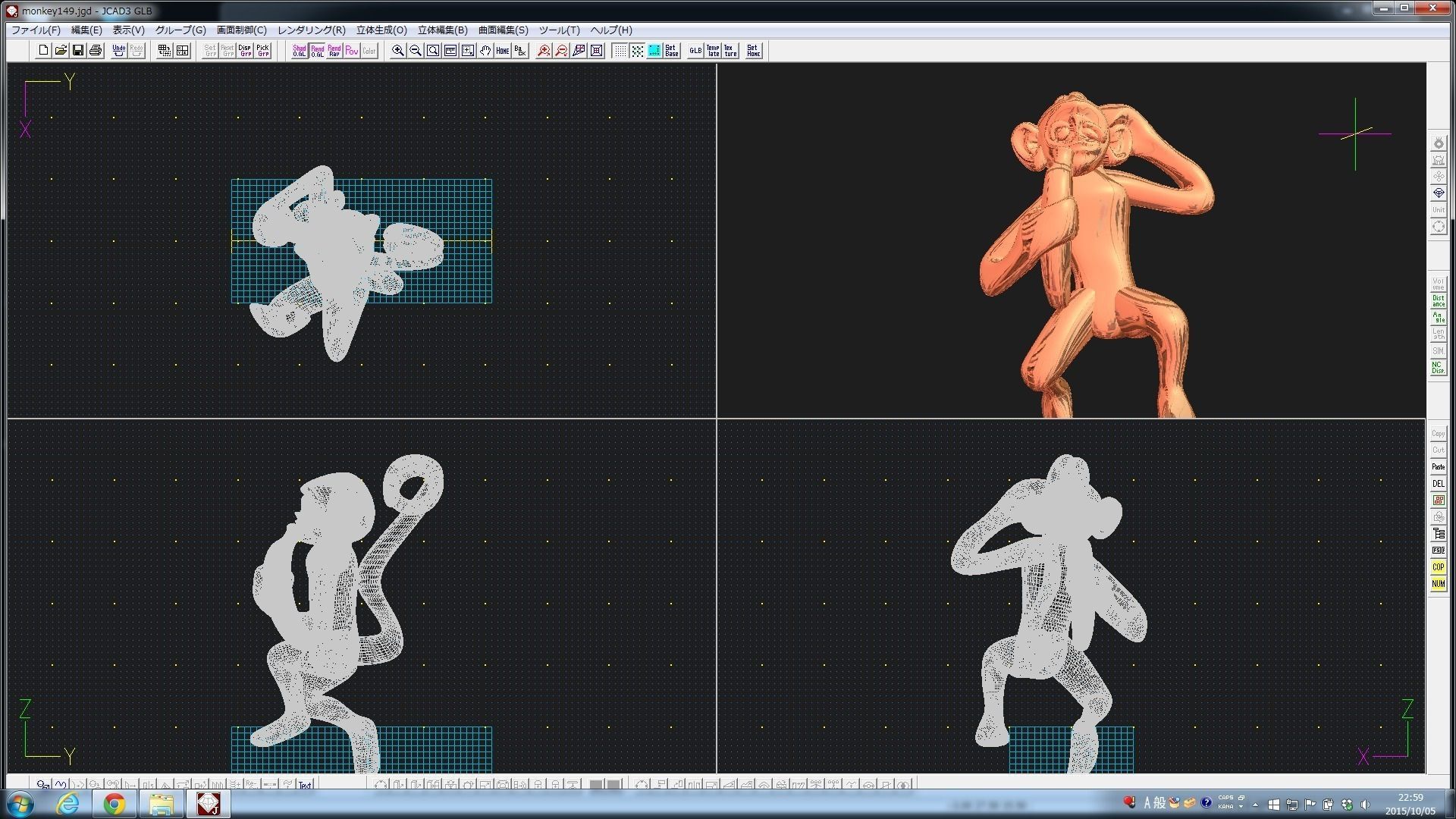Viewport: 1456px width, 819px height.
Task: Open the Windows Start menu
Action: pos(20,804)
